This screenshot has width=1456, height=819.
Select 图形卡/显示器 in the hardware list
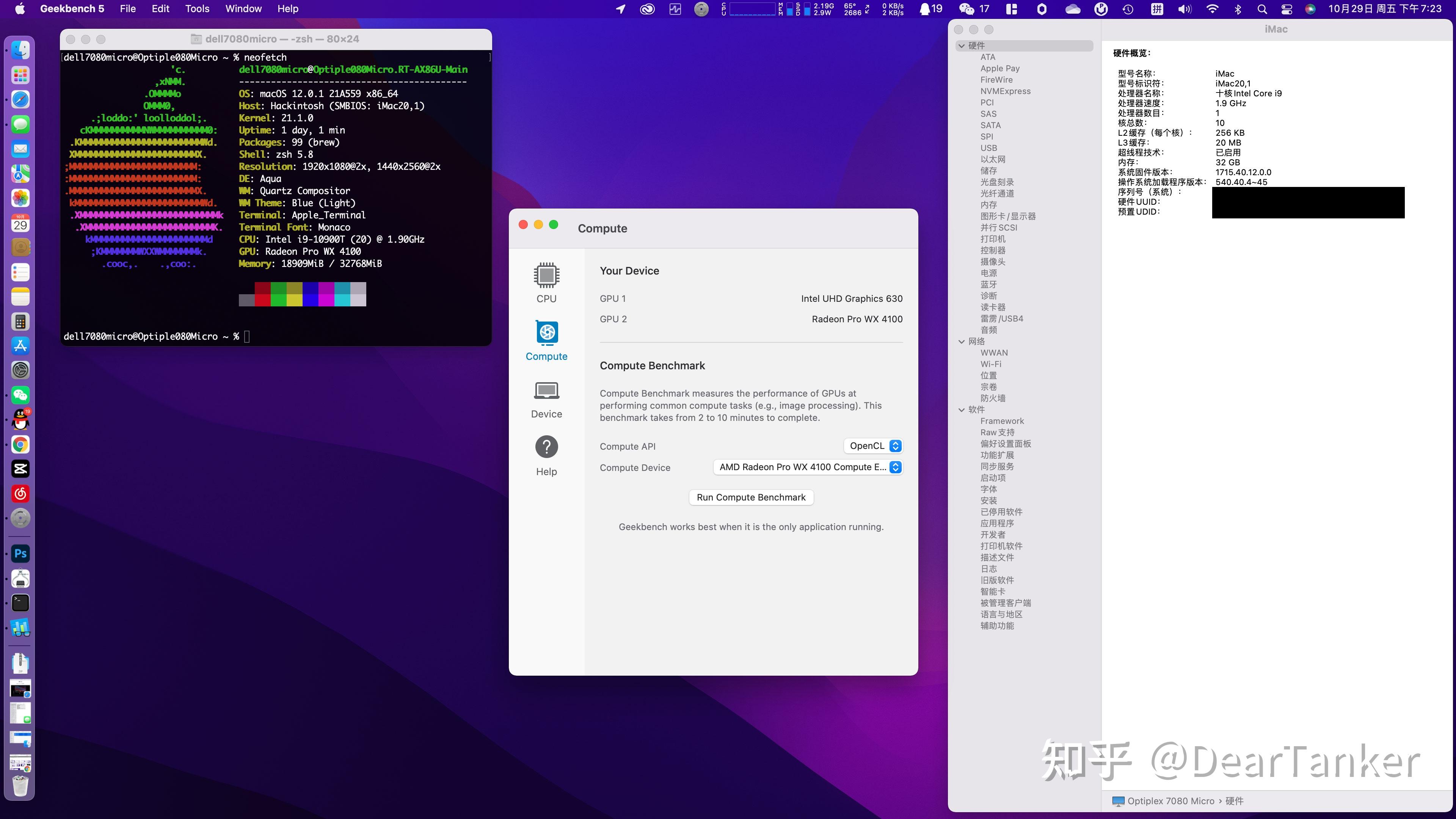(1008, 217)
